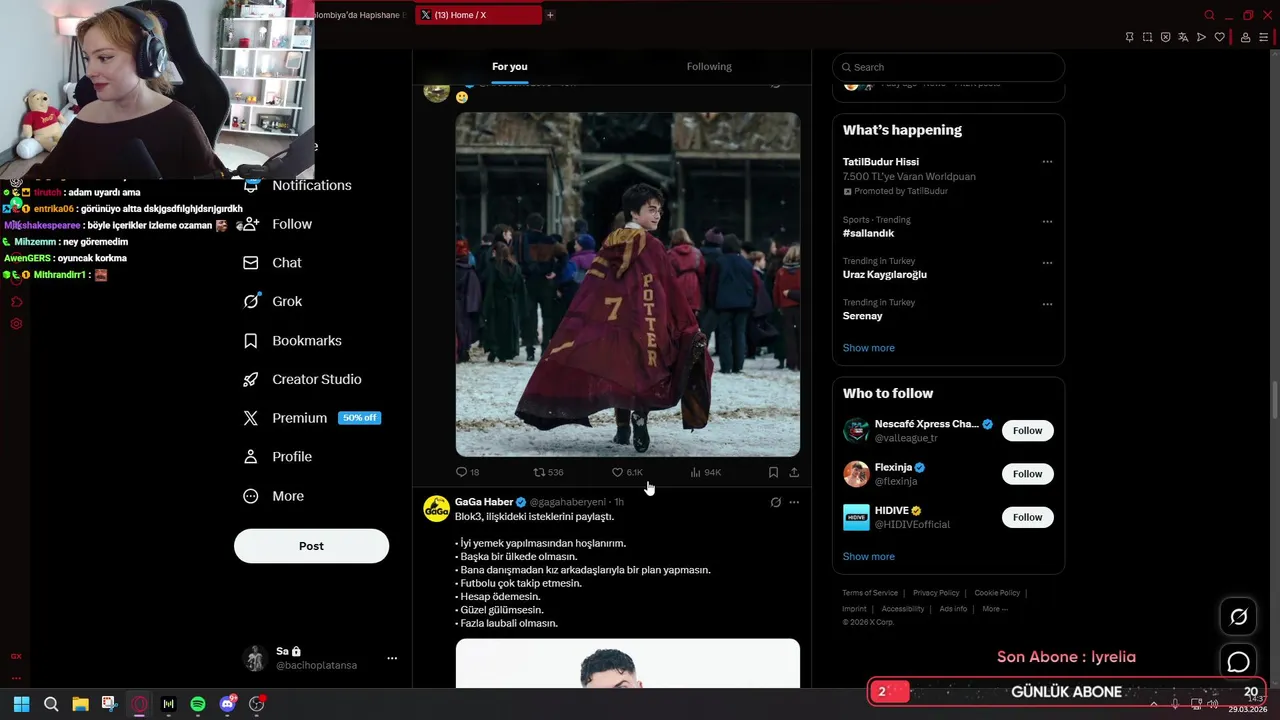
Task: Open Premium in the sidebar
Action: 299,418
